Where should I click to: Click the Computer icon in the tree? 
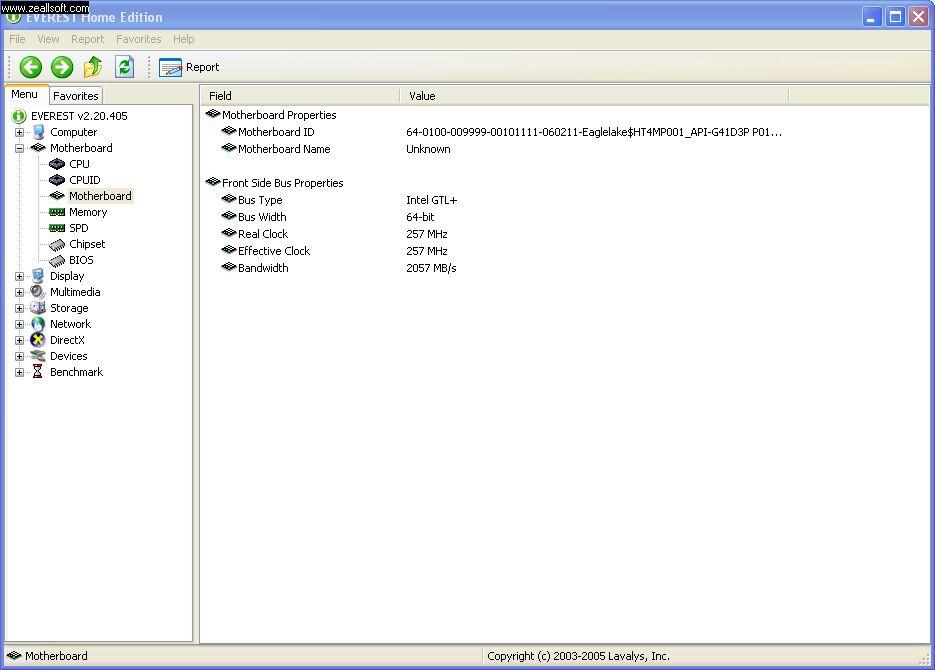click(39, 132)
